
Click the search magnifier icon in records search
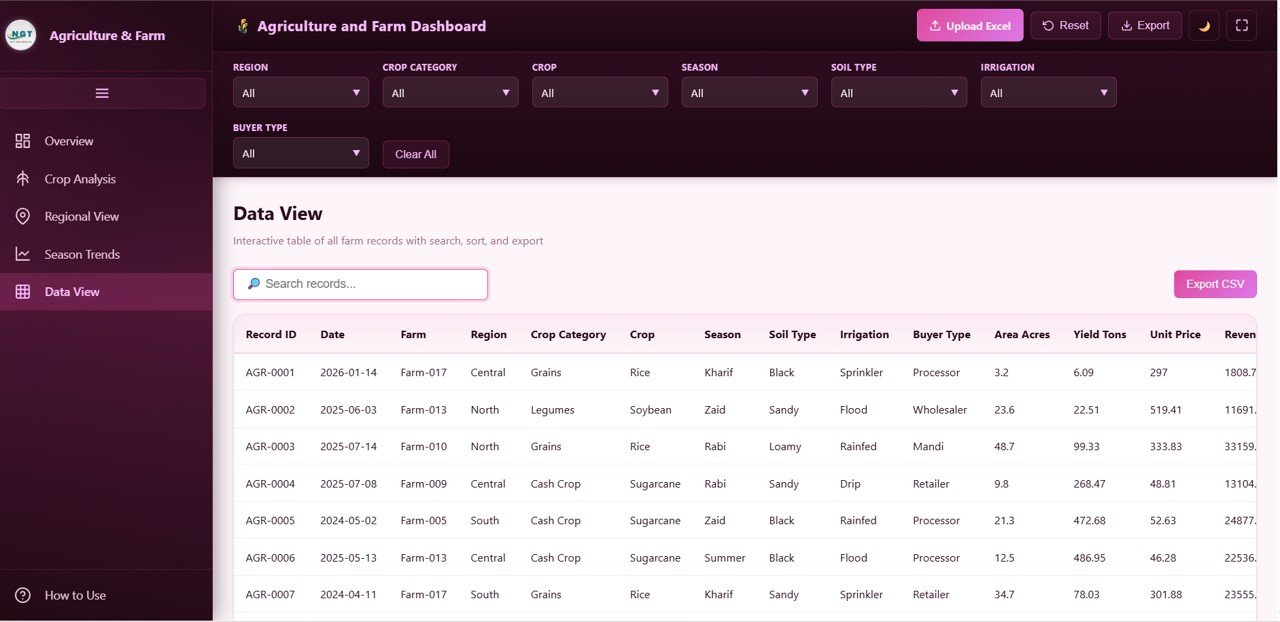(254, 284)
